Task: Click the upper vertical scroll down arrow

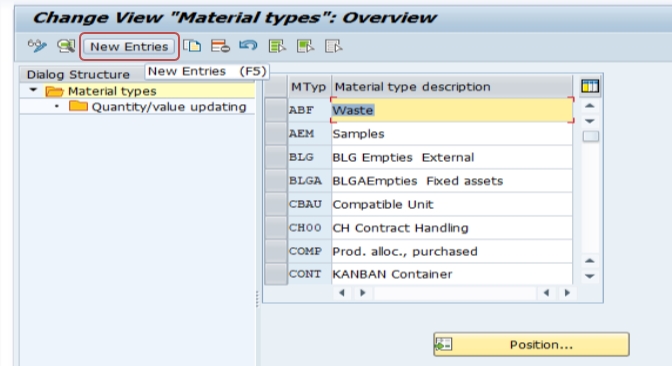Action: tap(590, 121)
